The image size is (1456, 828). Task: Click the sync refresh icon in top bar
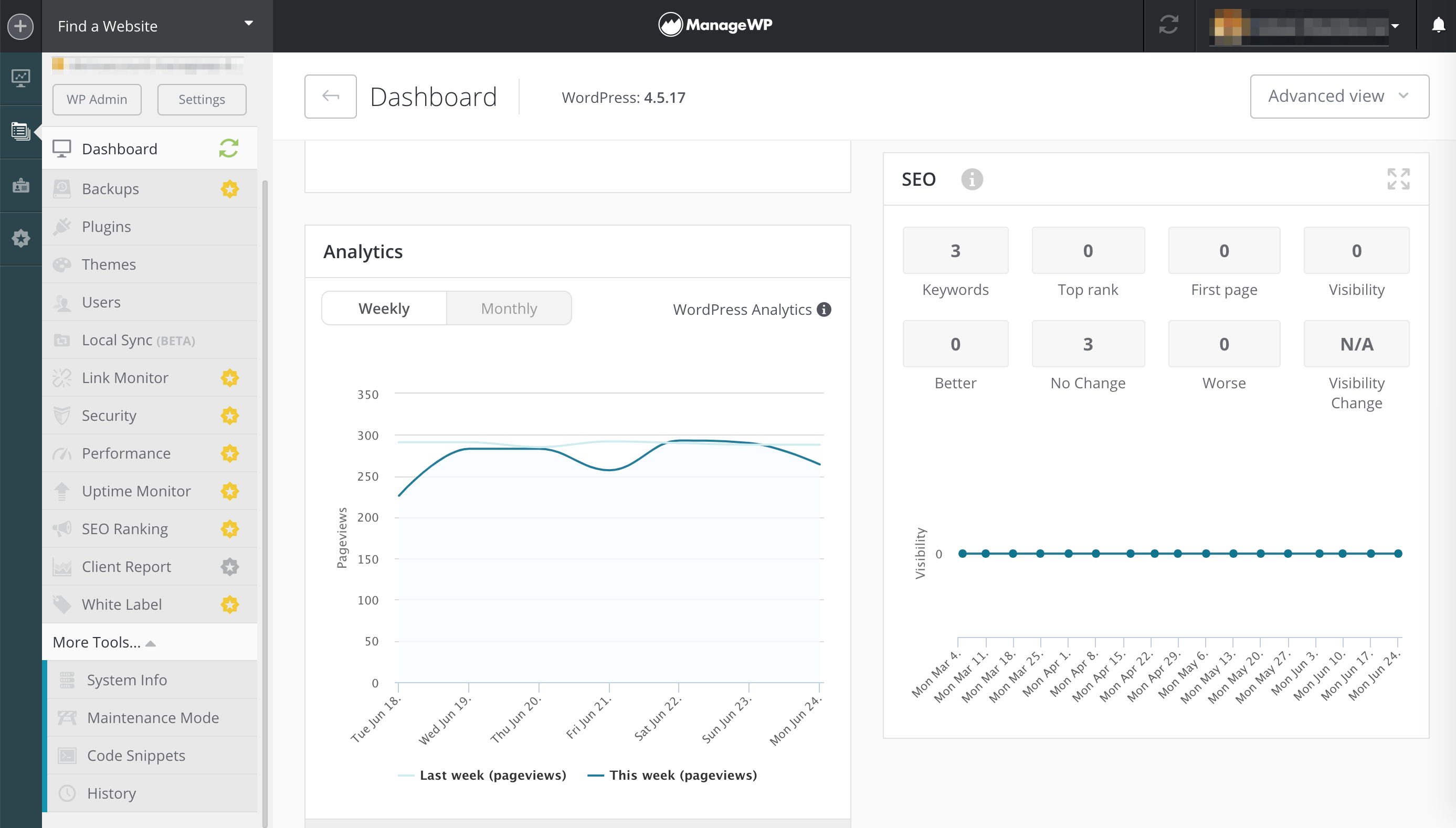click(x=1169, y=25)
